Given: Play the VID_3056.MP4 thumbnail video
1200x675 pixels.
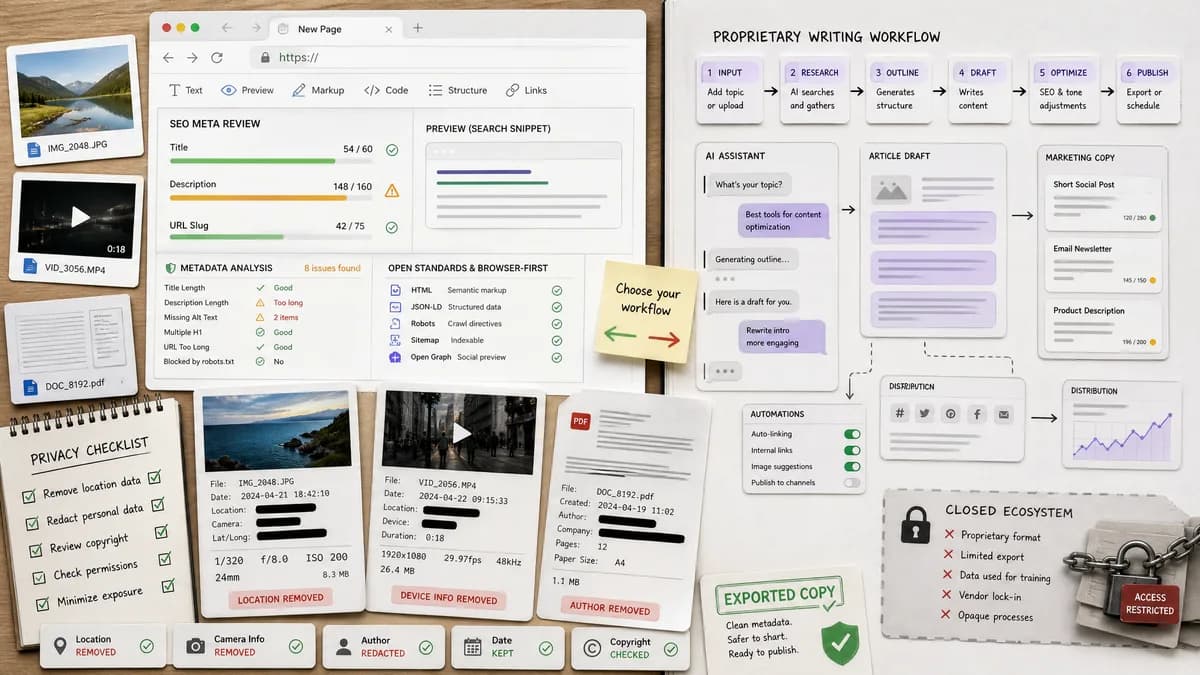Looking at the screenshot, I should 80,216.
